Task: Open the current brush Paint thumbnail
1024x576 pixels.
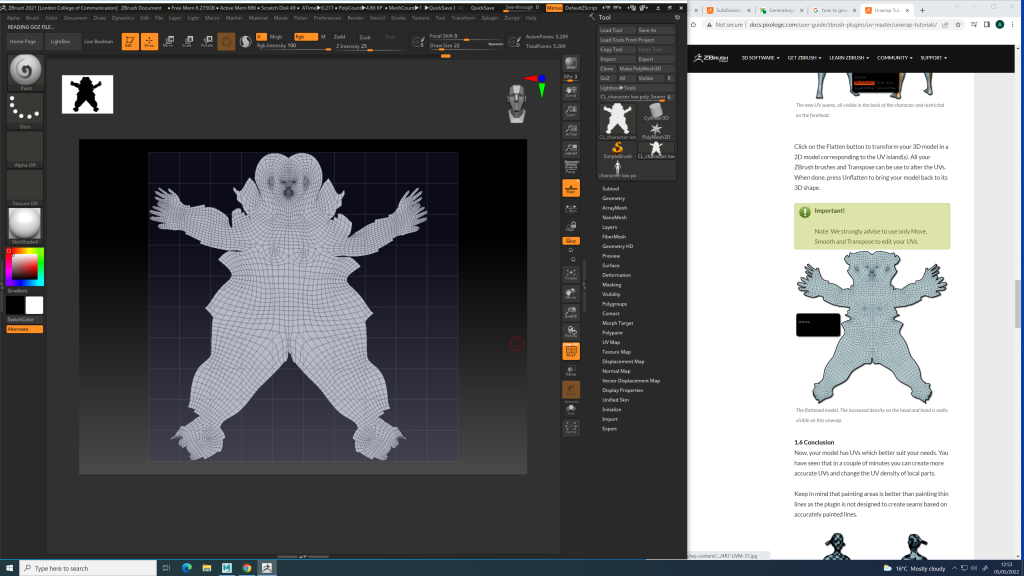Action: (25, 72)
